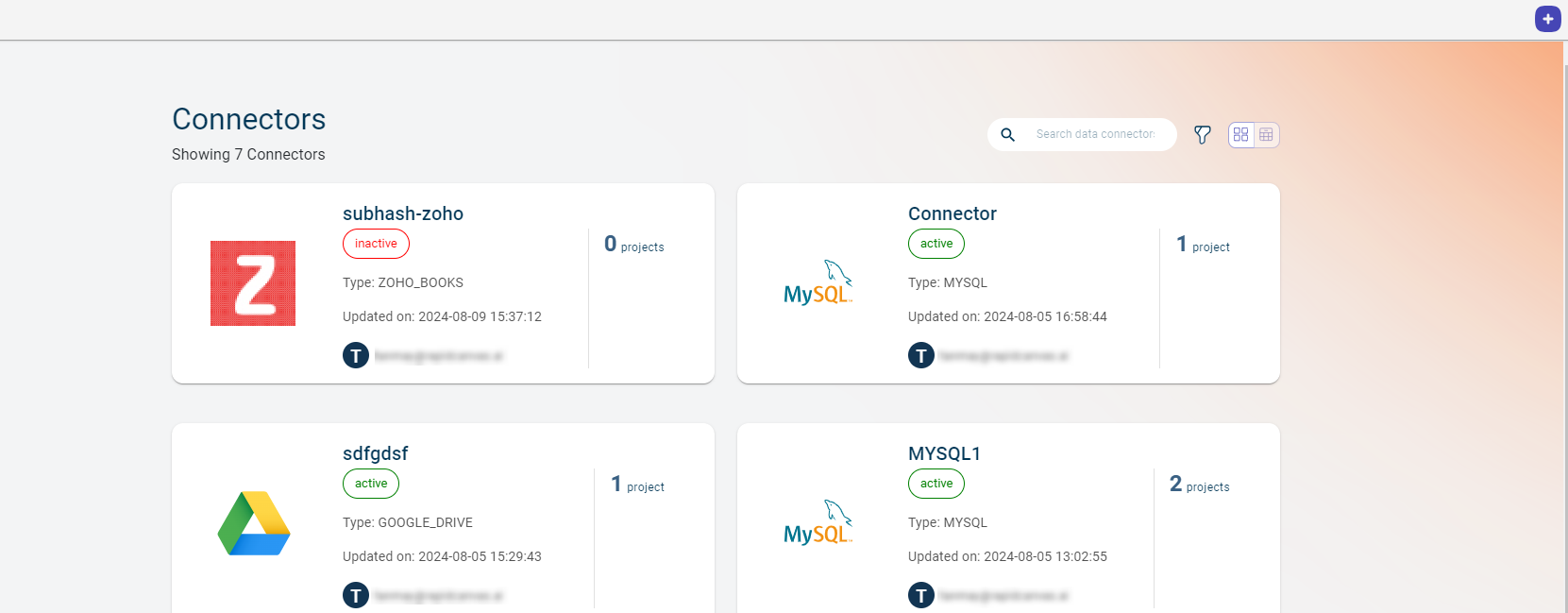
Task: Click the MySQL logo on MYSQL1 card
Action: tap(818, 523)
